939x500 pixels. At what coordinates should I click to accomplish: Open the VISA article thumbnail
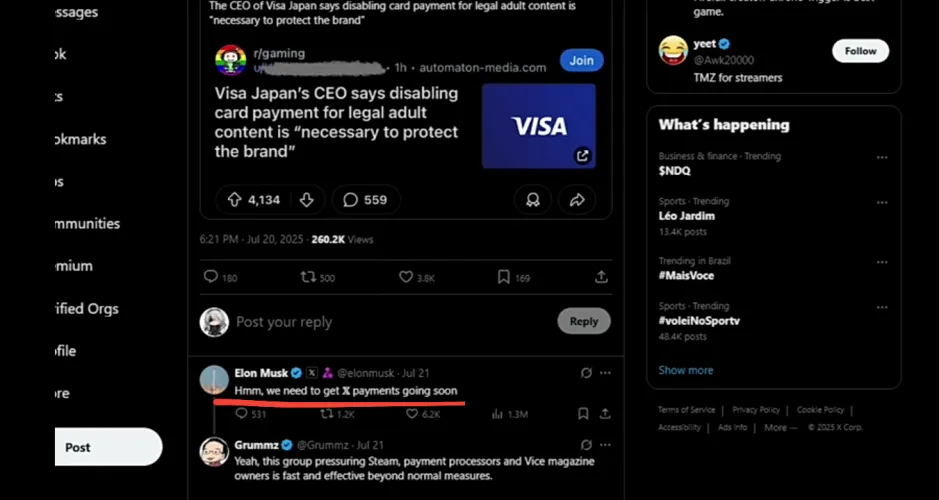[x=538, y=126]
